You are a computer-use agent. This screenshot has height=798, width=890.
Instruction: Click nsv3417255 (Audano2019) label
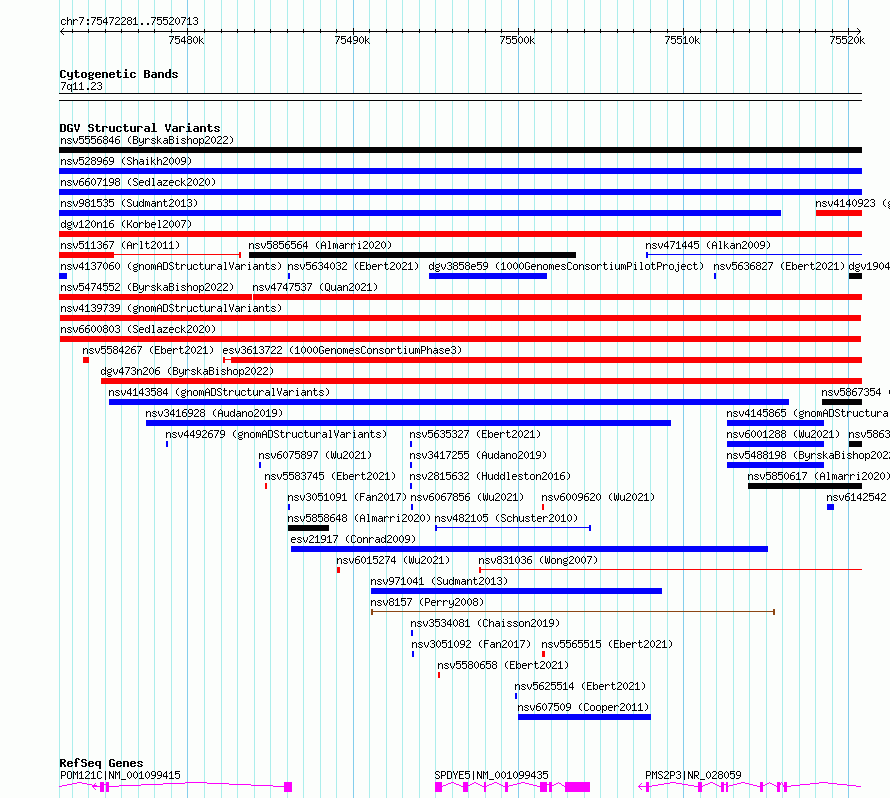coord(478,455)
